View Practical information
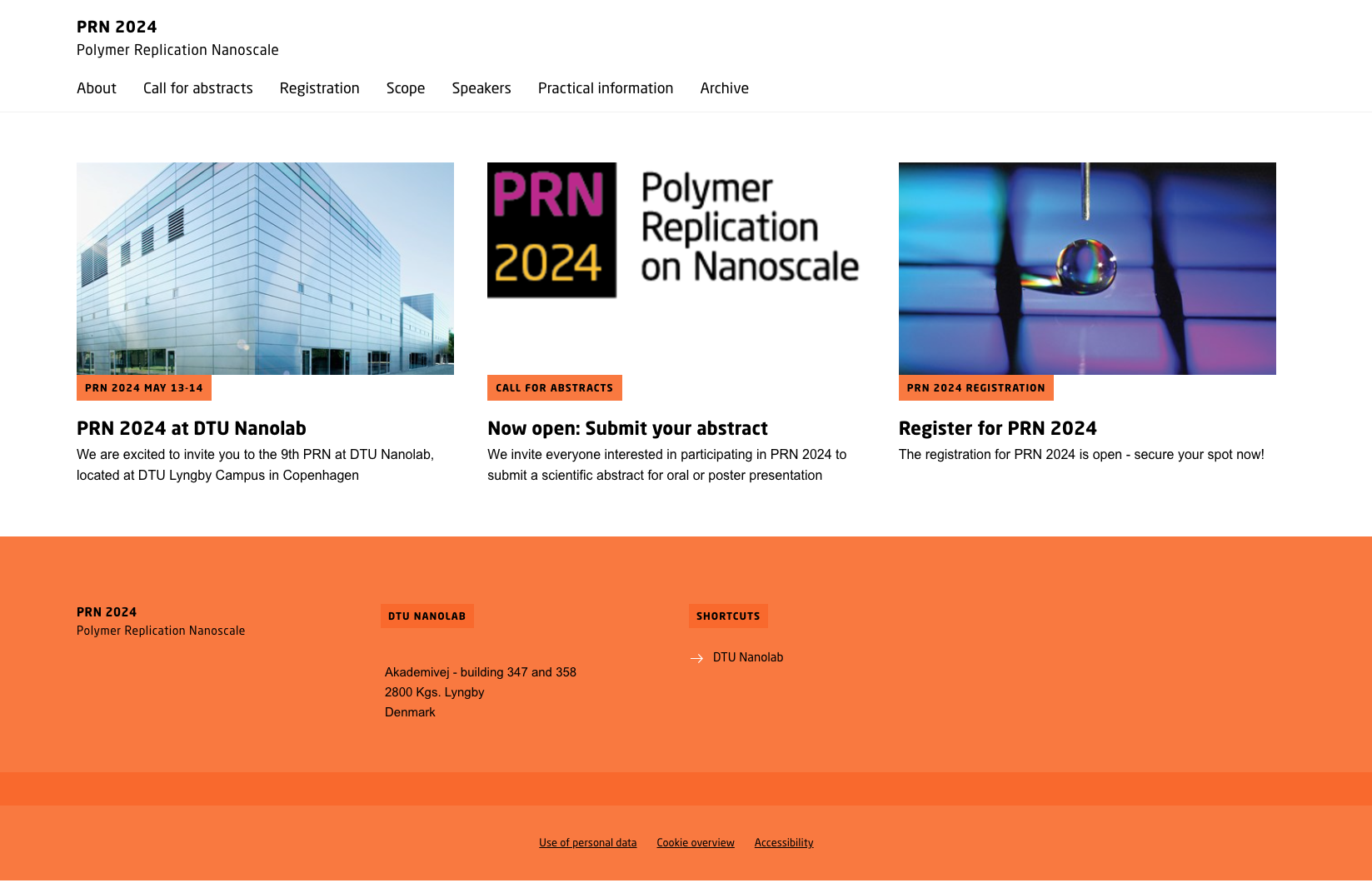This screenshot has height=888, width=1372. (606, 88)
